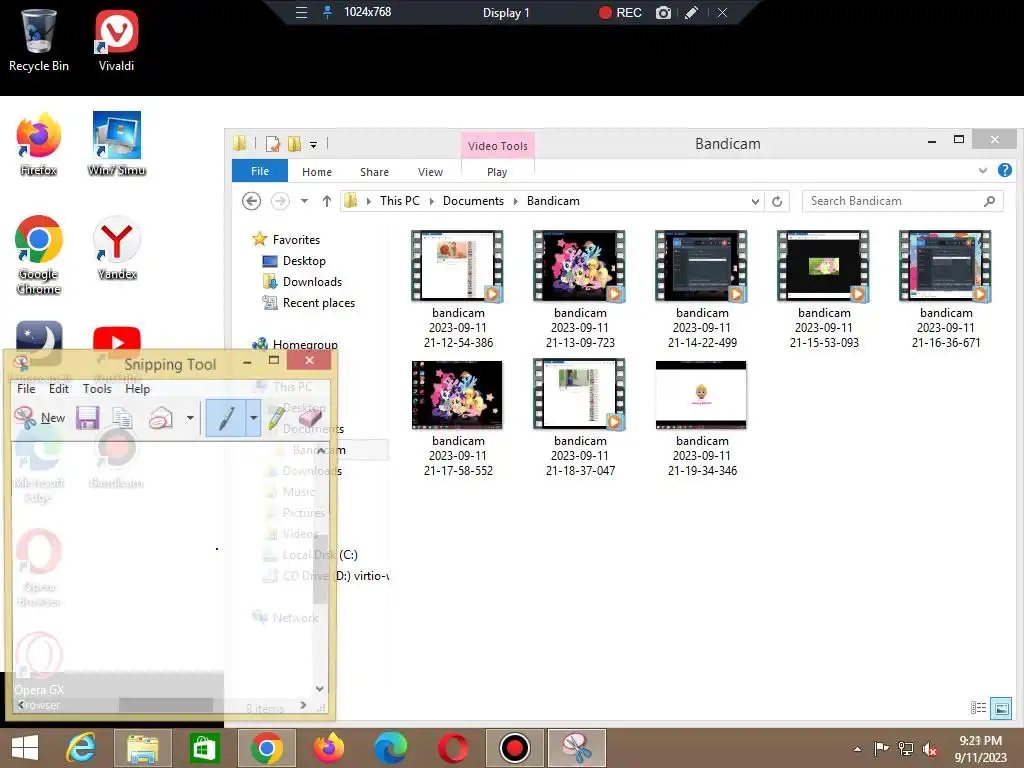This screenshot has width=1024, height=768.
Task: Save the snip with floppy icon
Action: click(88, 418)
